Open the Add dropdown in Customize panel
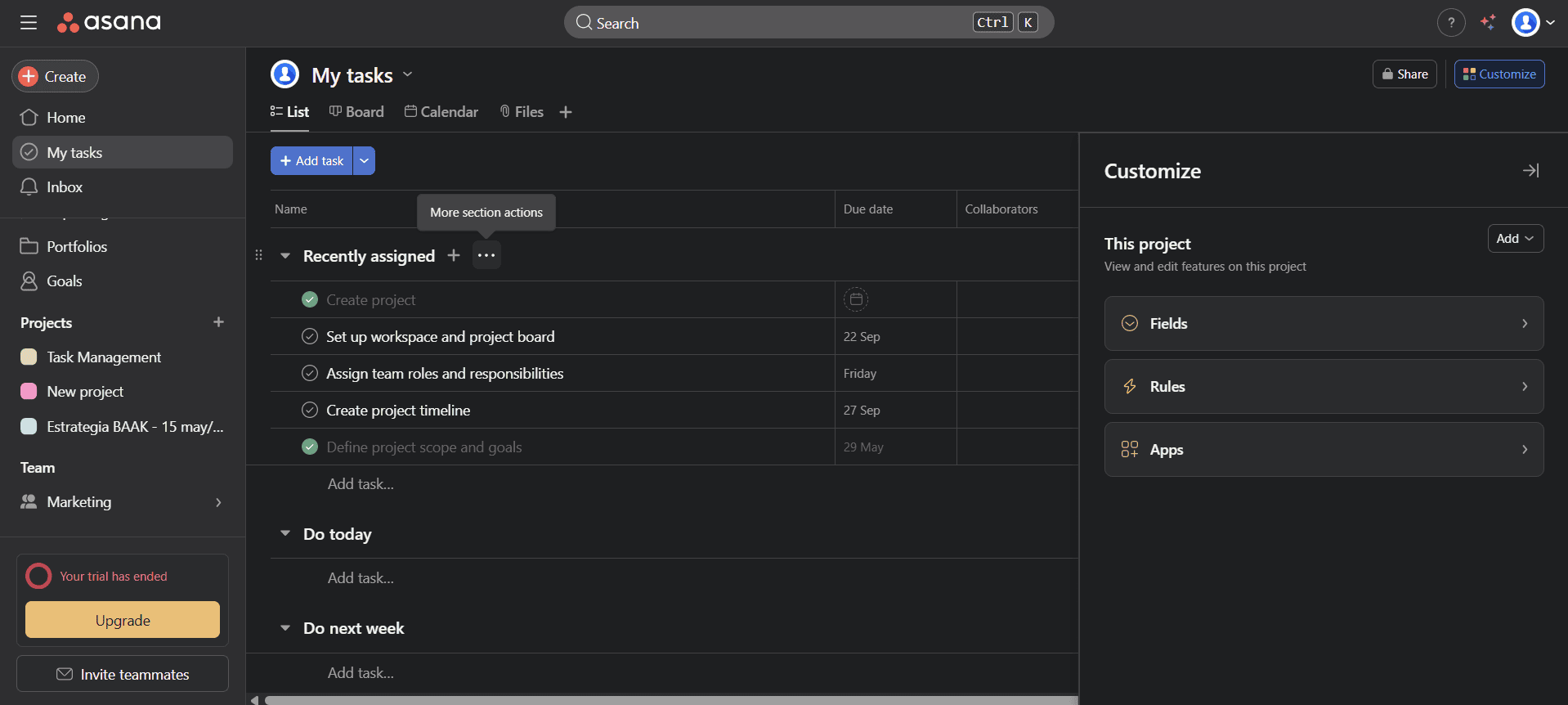The width and height of the screenshot is (1568, 705). (x=1515, y=239)
